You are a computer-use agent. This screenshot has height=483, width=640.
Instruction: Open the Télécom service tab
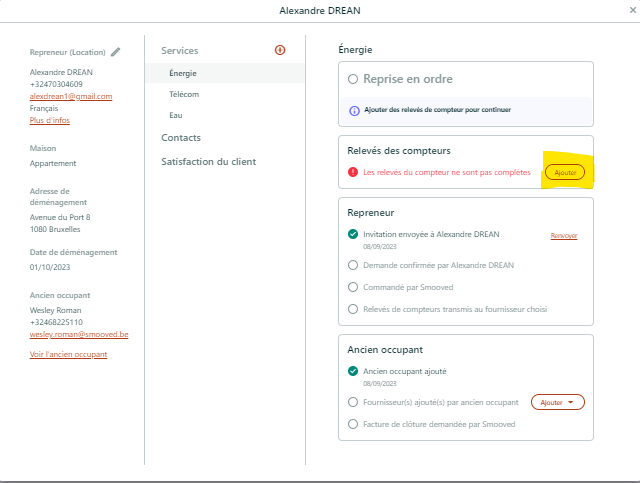[184, 94]
